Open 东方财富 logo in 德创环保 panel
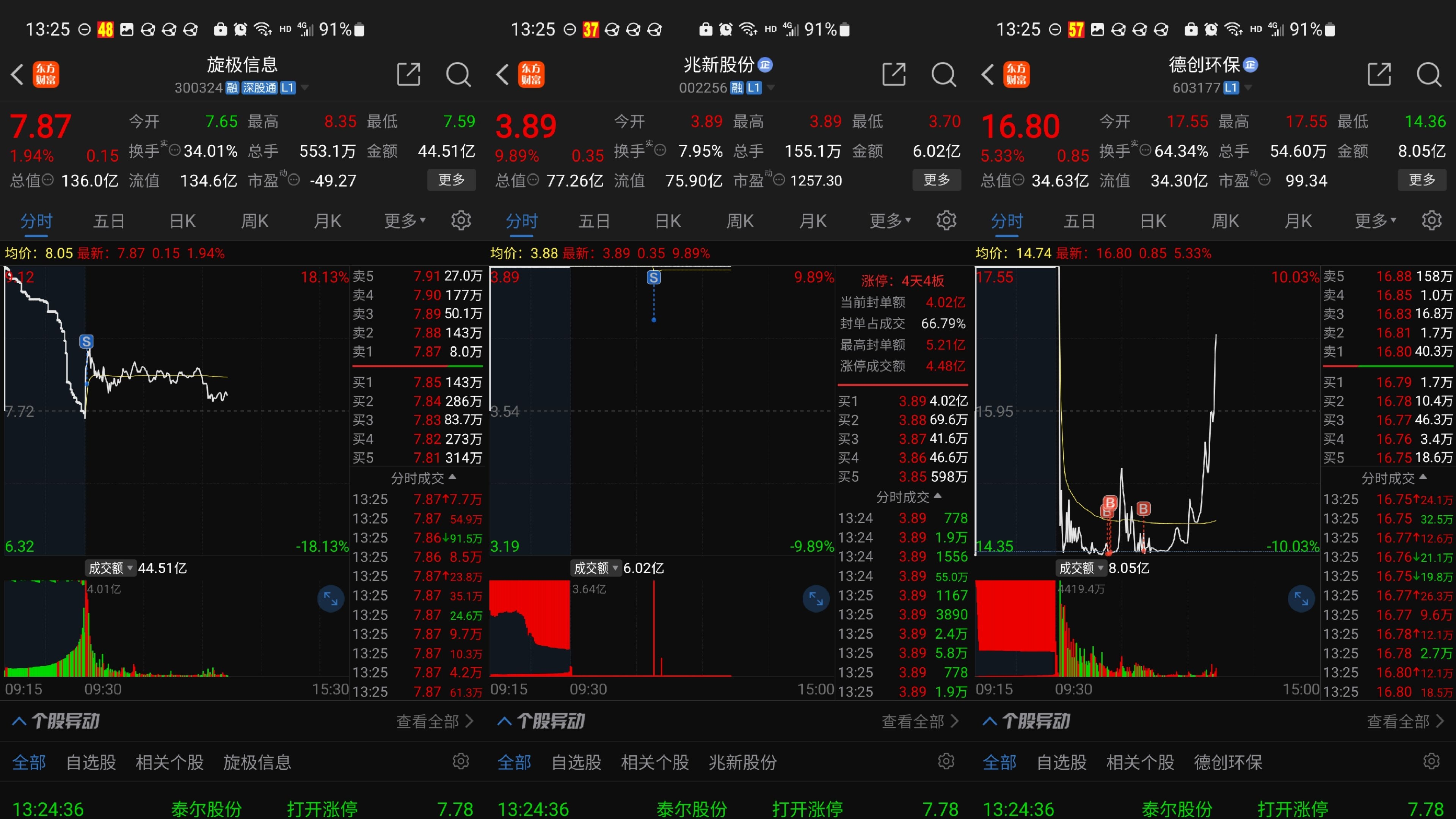Image resolution: width=1456 pixels, height=819 pixels. (1016, 75)
